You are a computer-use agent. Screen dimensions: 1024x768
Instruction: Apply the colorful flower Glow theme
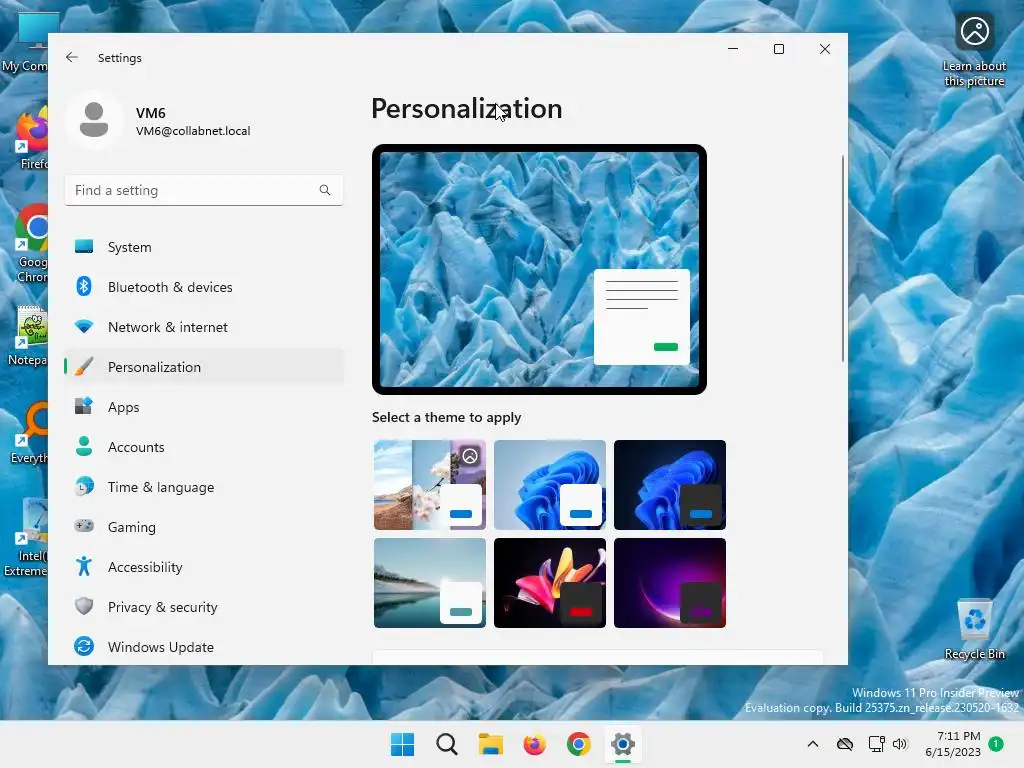click(550, 583)
